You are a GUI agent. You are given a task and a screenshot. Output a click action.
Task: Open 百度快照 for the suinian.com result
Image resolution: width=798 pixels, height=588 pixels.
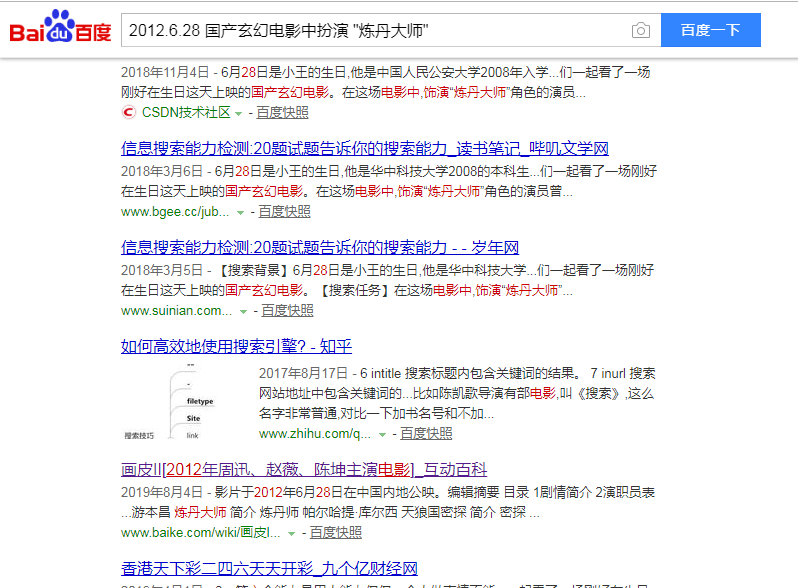(x=288, y=310)
